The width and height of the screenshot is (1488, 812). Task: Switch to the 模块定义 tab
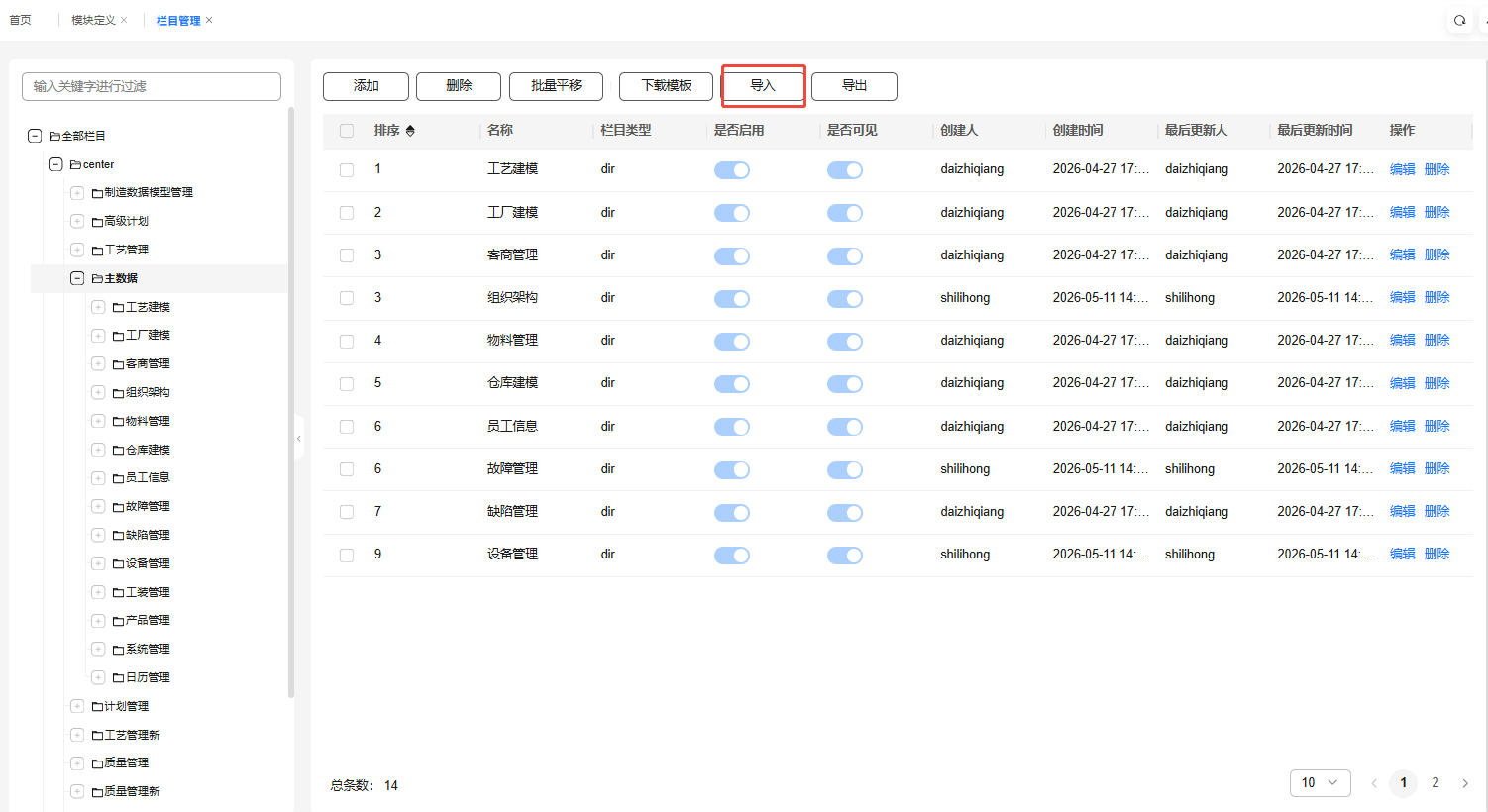click(x=93, y=20)
